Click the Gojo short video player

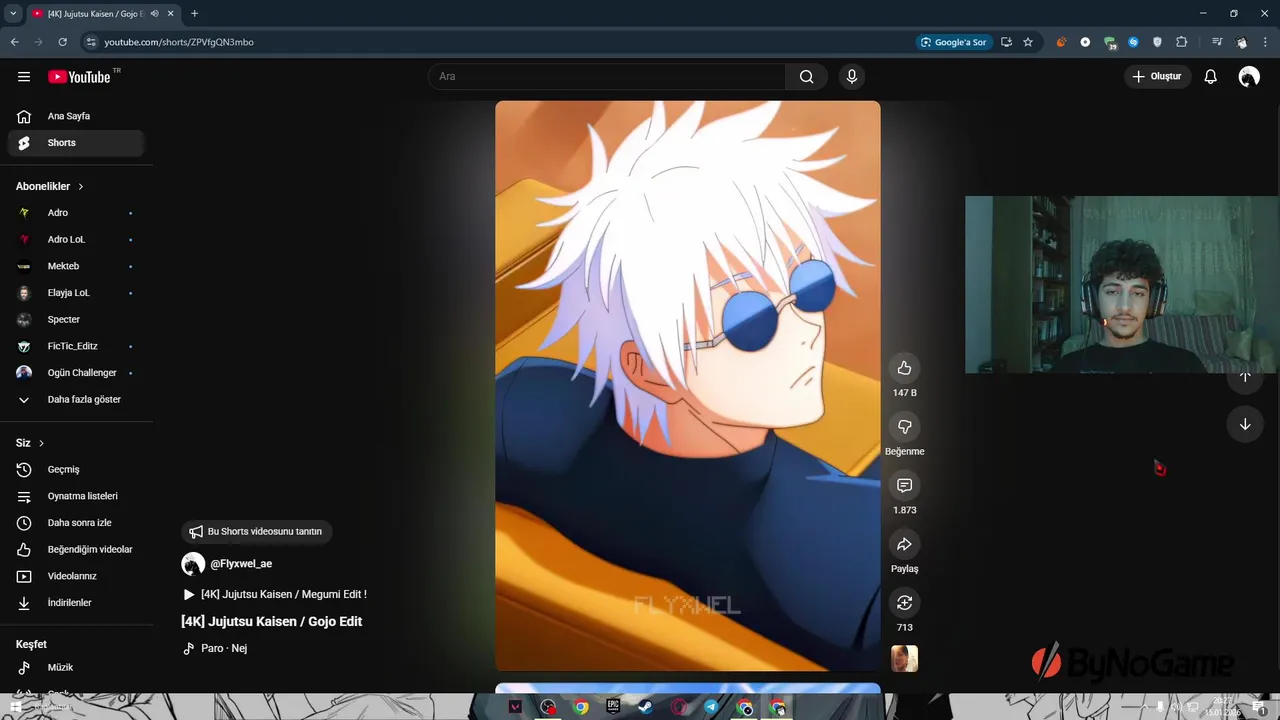[688, 386]
